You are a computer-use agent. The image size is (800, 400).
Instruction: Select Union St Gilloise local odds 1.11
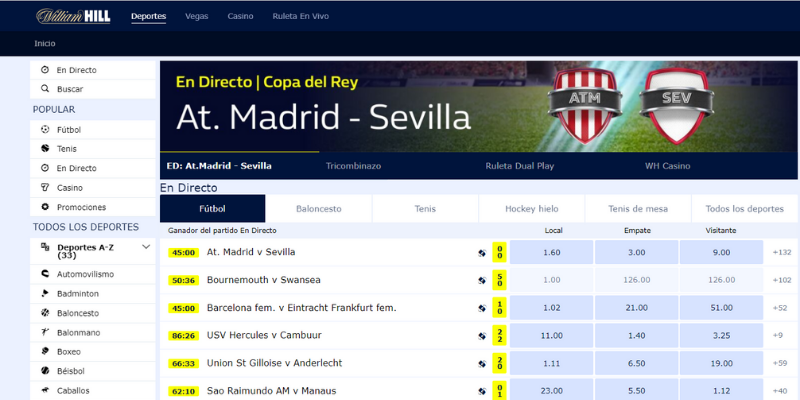pos(552,363)
